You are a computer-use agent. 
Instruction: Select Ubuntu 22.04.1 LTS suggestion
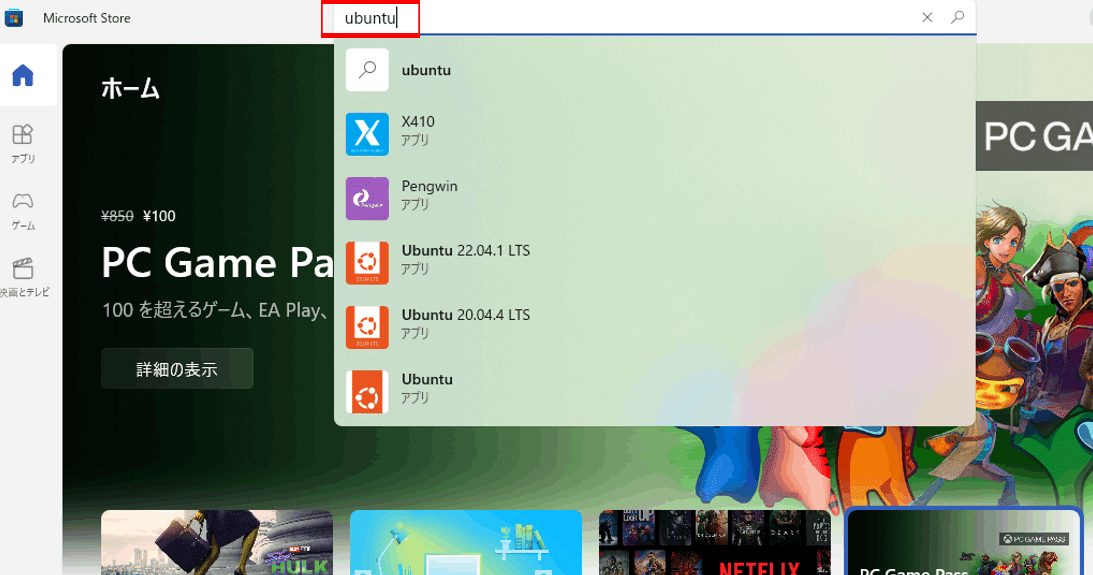click(x=655, y=263)
